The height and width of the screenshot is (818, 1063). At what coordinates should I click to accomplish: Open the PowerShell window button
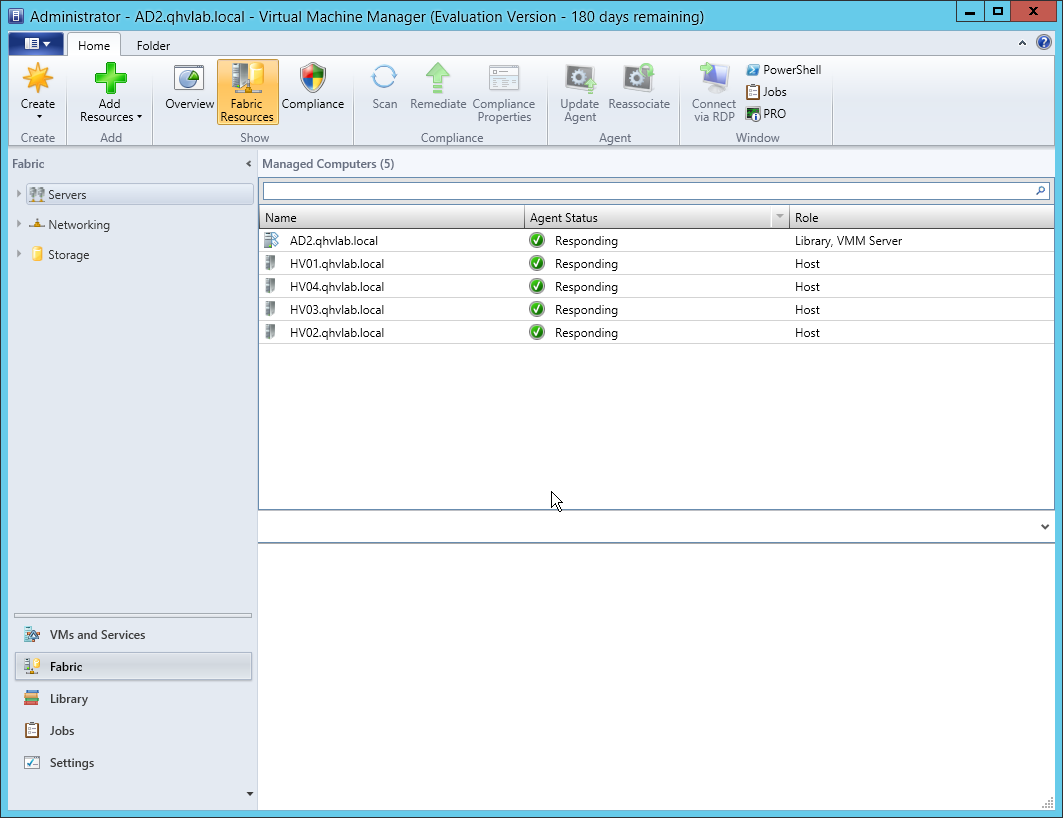784,70
